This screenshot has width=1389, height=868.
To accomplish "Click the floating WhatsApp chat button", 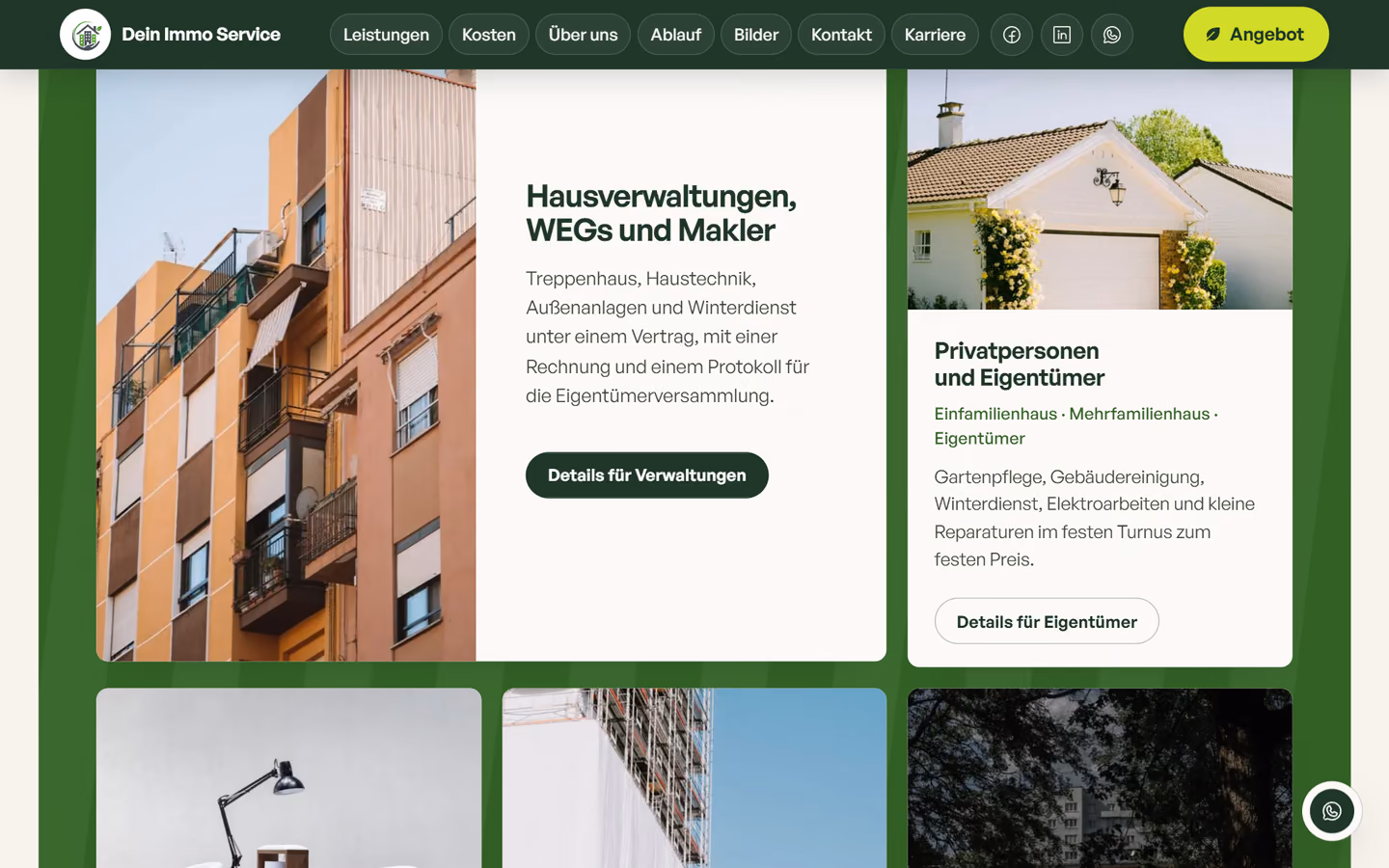I will coord(1332,811).
